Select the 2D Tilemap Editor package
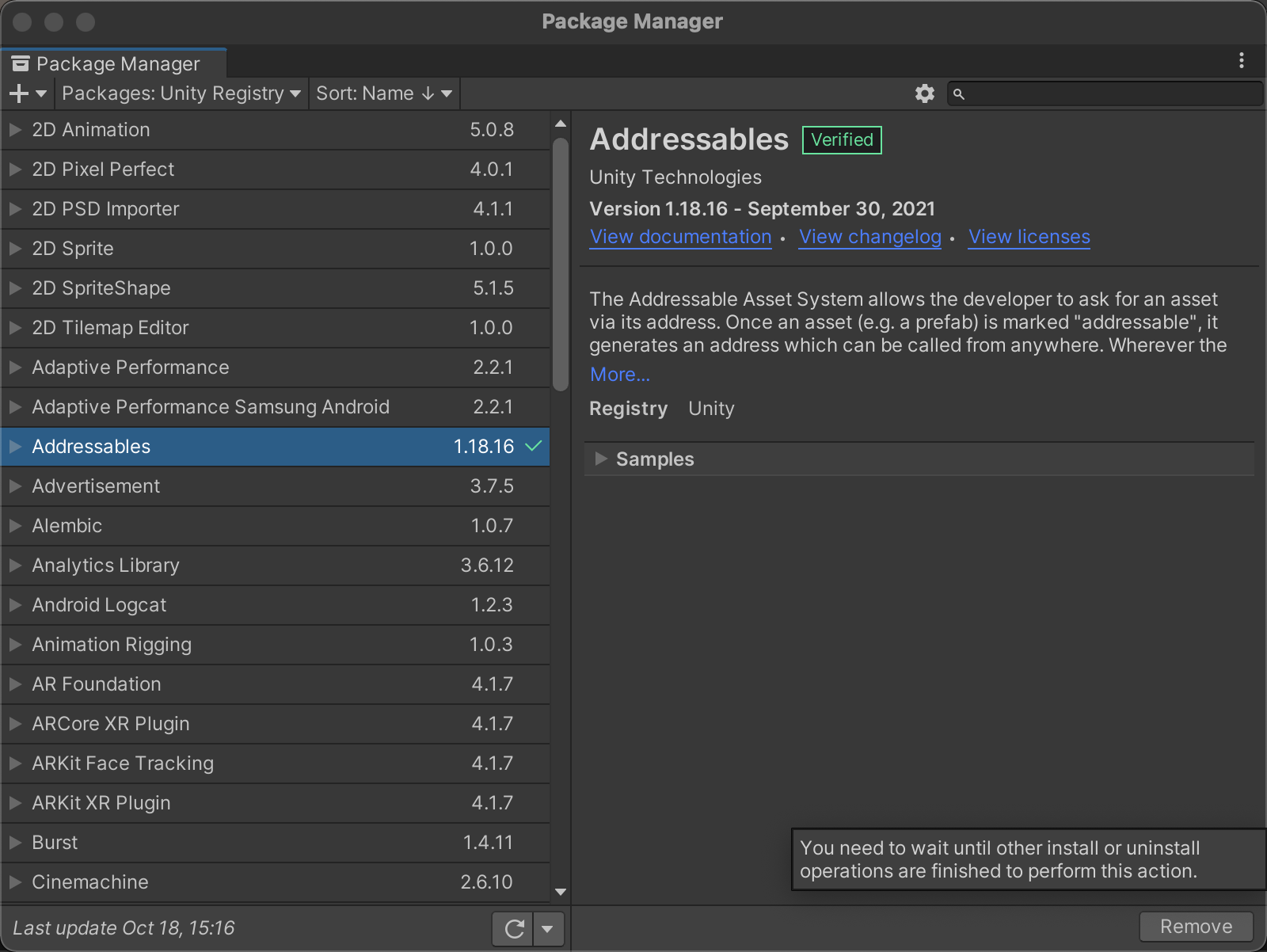 click(275, 328)
